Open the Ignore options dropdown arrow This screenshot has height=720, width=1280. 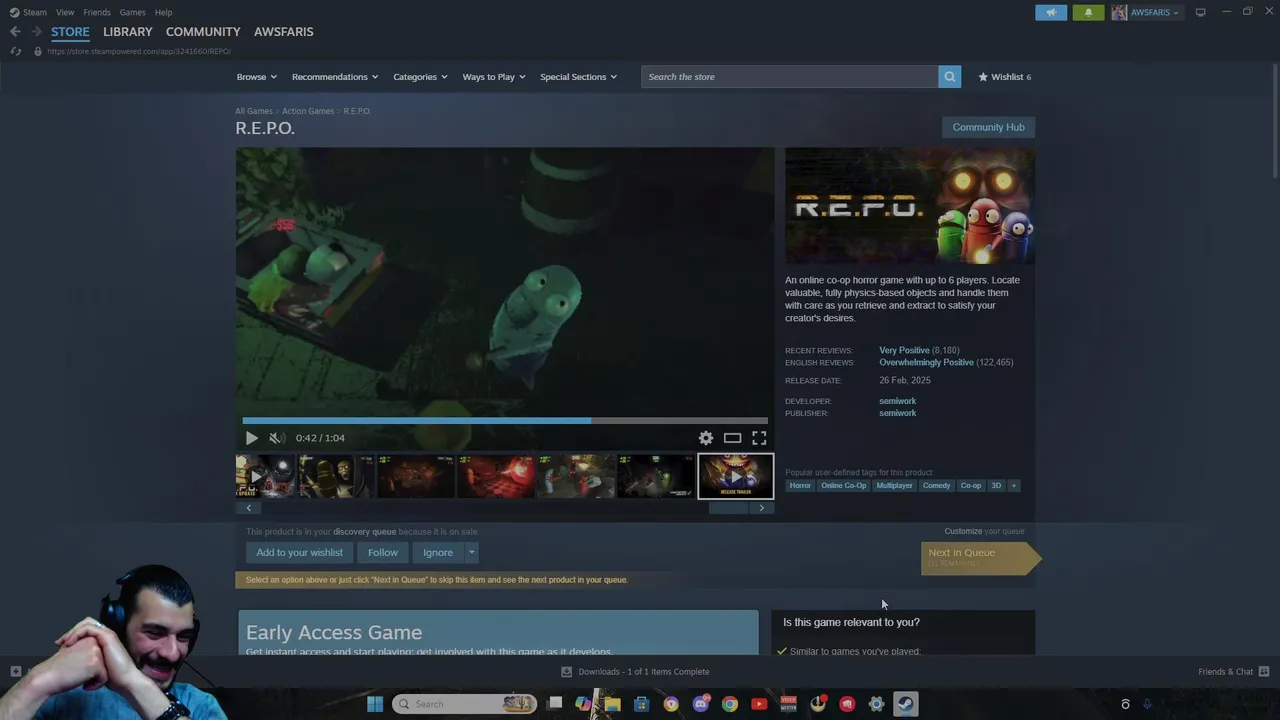[471, 552]
